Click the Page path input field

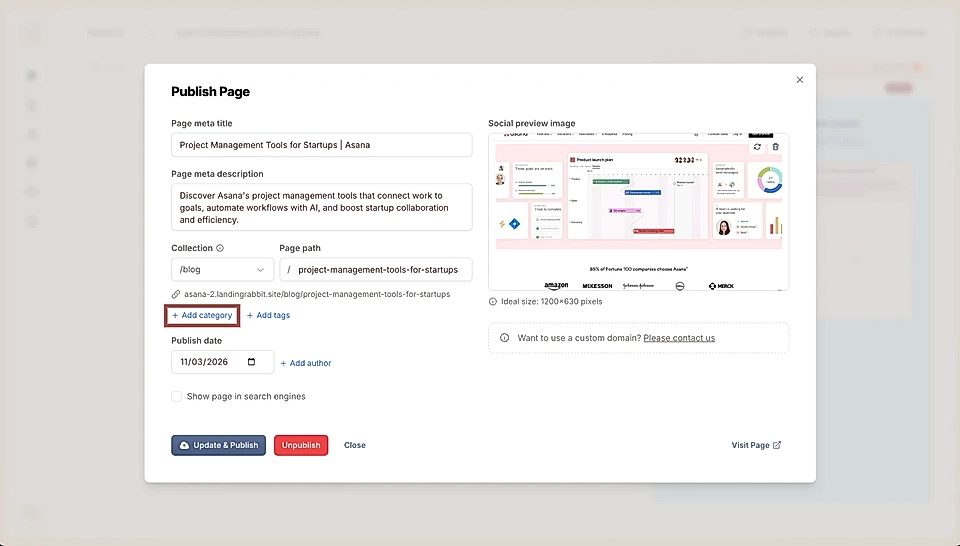[x=376, y=269]
